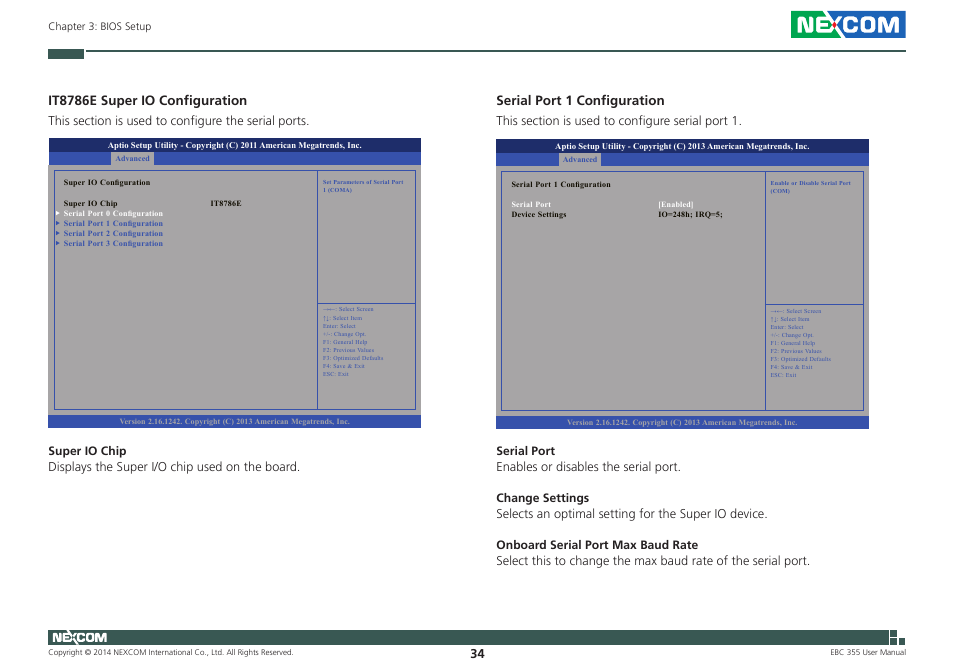Click 'ESC: Exit' in the right BIOS screen
The image size is (954, 672).
tap(784, 375)
